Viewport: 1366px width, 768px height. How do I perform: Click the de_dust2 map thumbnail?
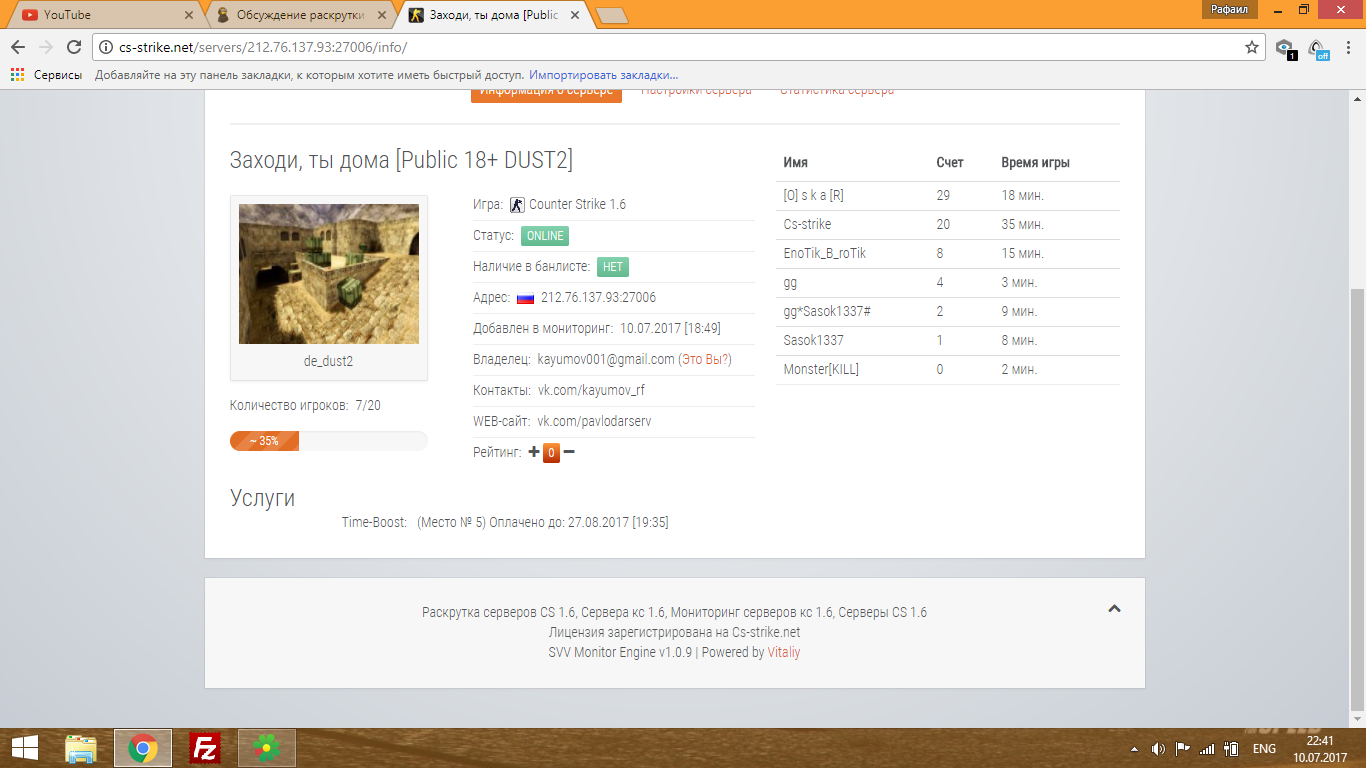tap(329, 274)
